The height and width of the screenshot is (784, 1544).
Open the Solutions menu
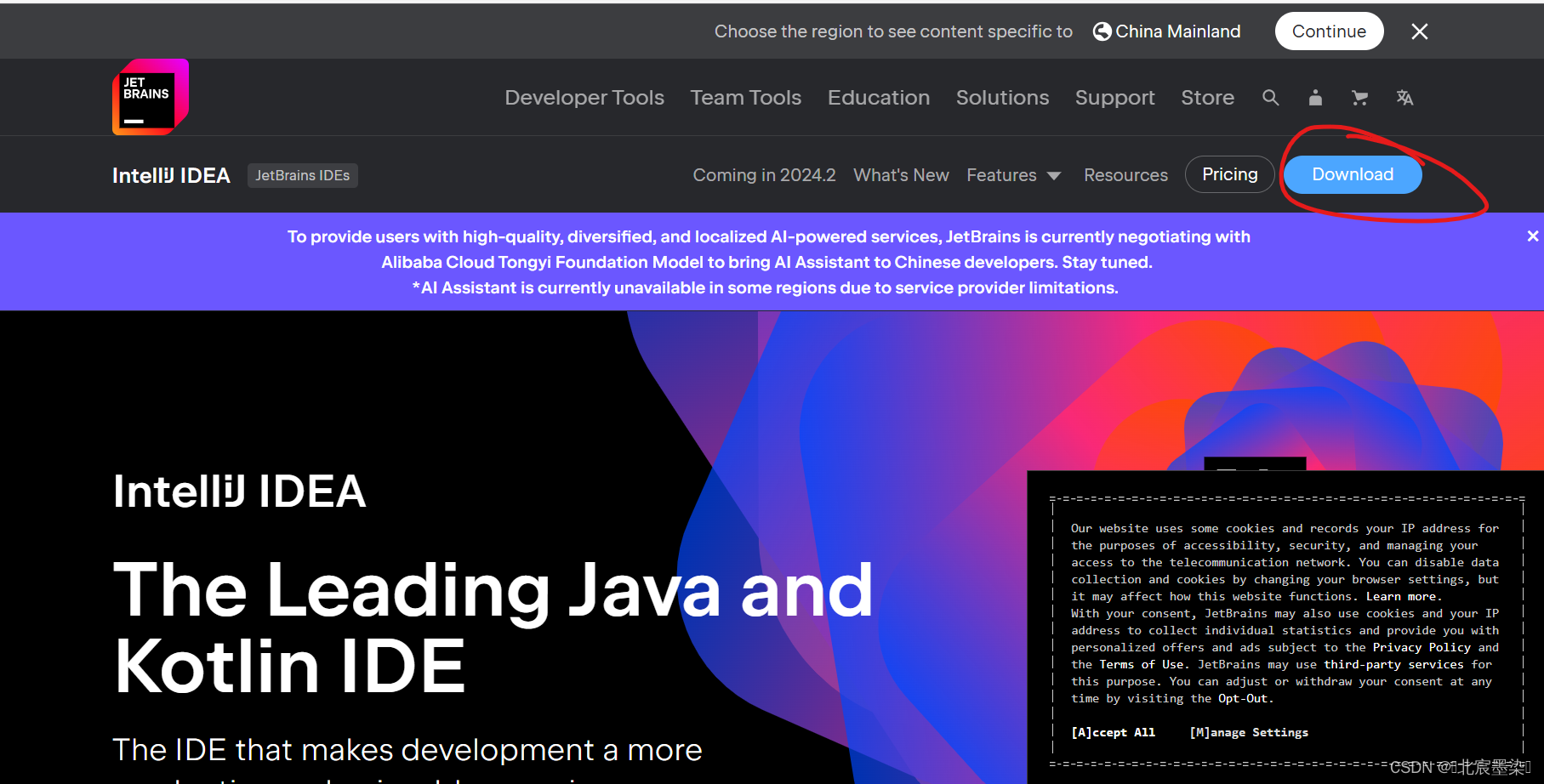point(1002,98)
